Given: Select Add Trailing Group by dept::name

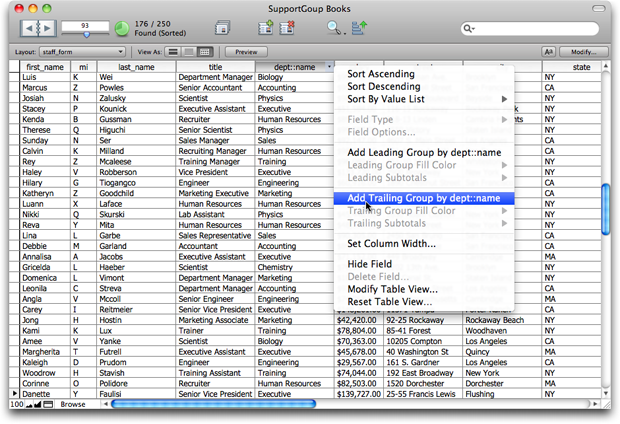Looking at the screenshot, I should pos(424,198).
